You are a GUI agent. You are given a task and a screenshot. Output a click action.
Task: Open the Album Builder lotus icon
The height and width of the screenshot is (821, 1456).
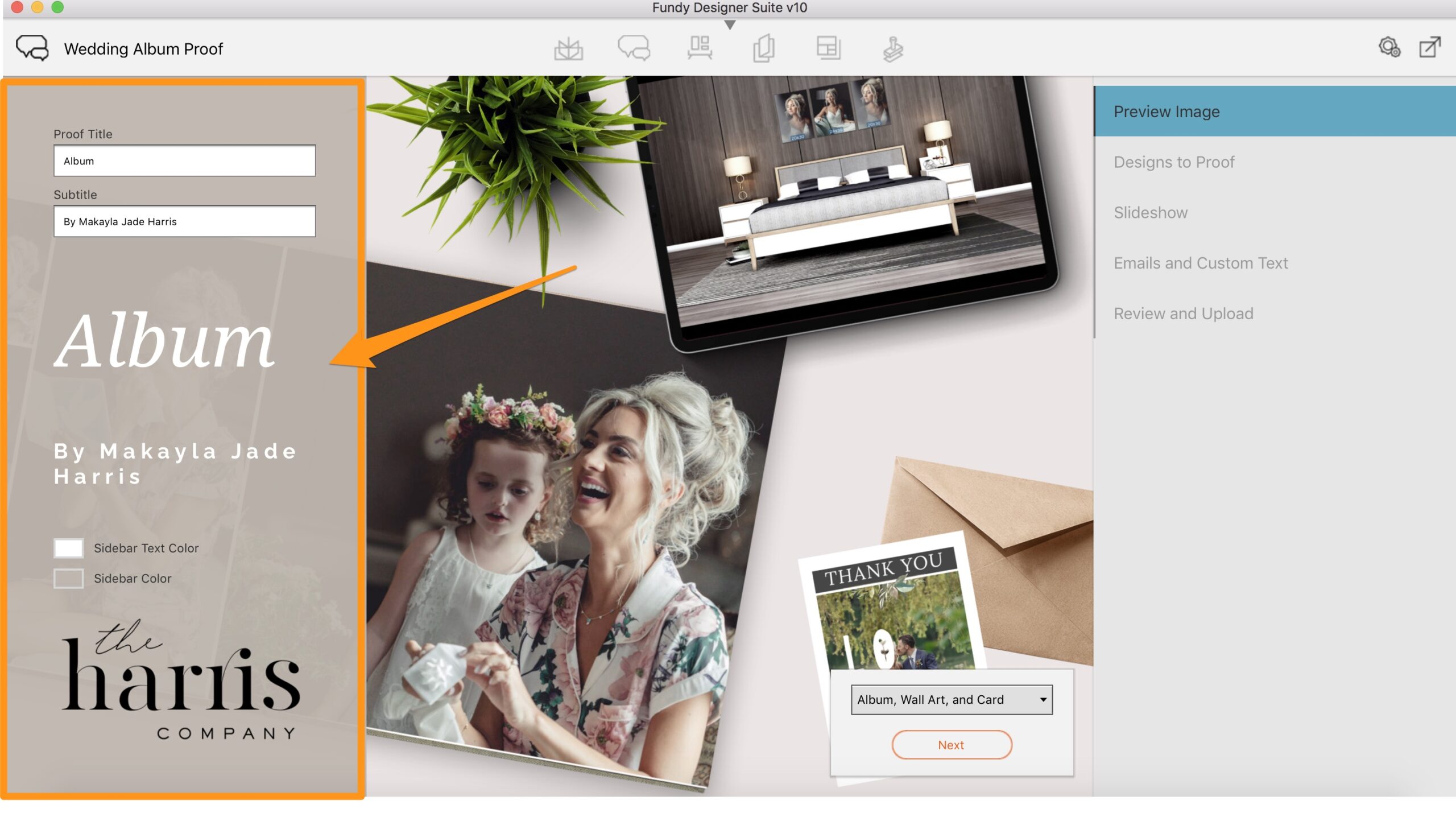(x=568, y=49)
